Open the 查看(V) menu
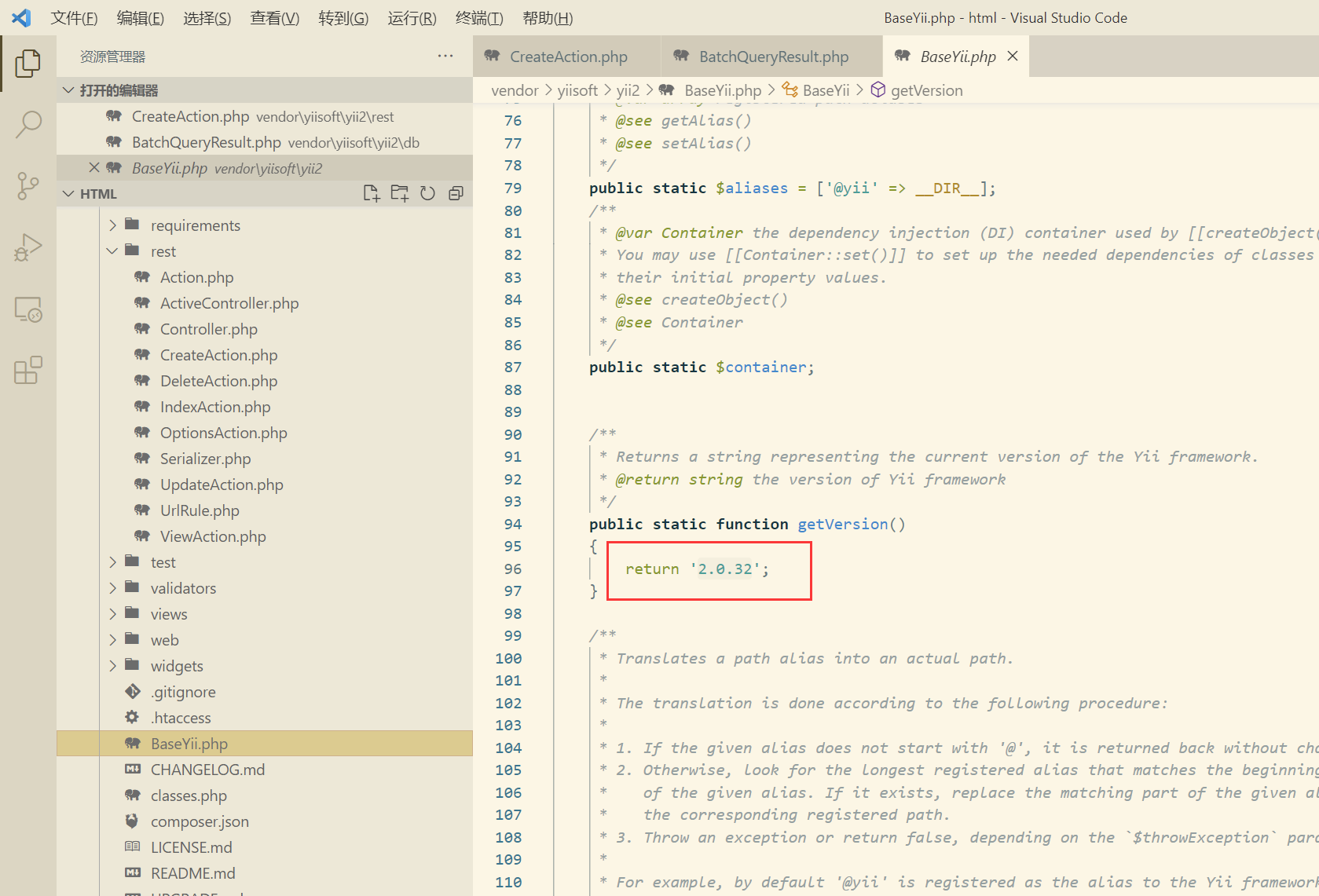 [274, 17]
